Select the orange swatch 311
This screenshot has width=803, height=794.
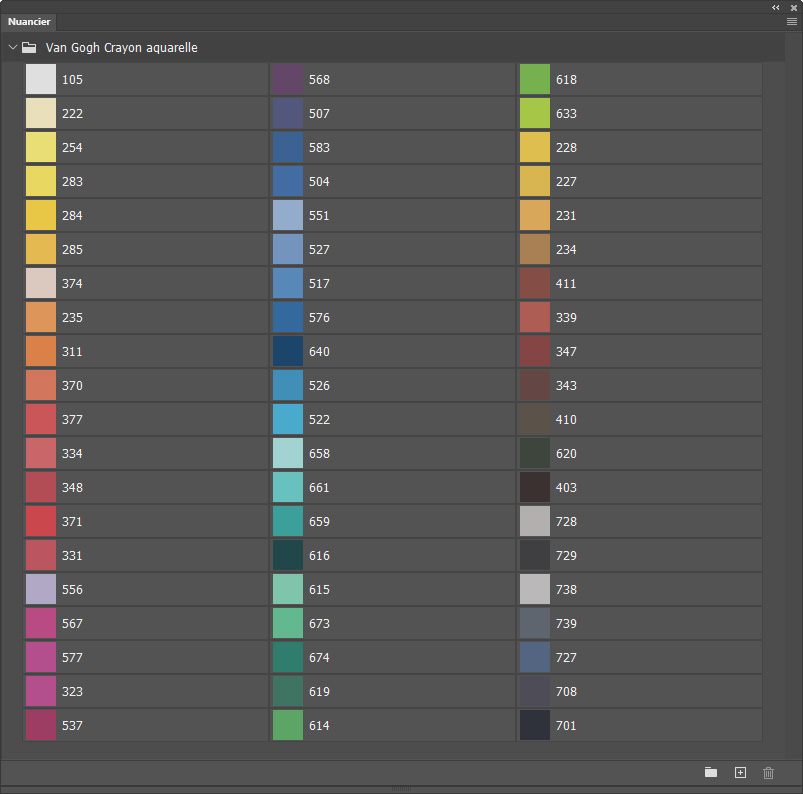(41, 351)
